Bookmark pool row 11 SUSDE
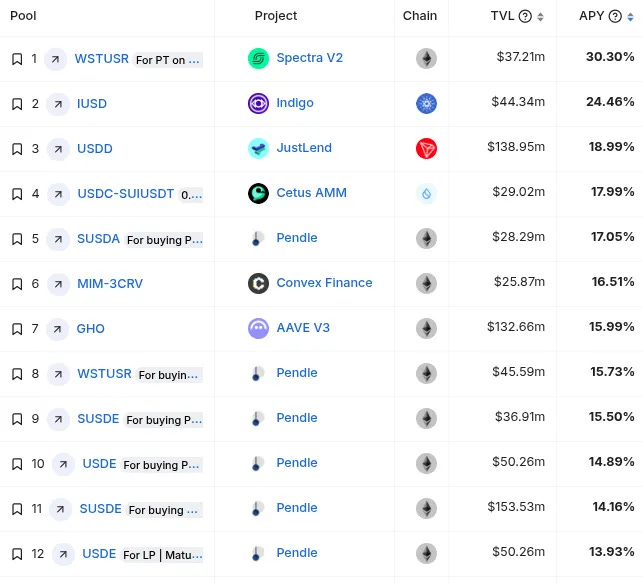This screenshot has width=643, height=584. click(x=17, y=509)
